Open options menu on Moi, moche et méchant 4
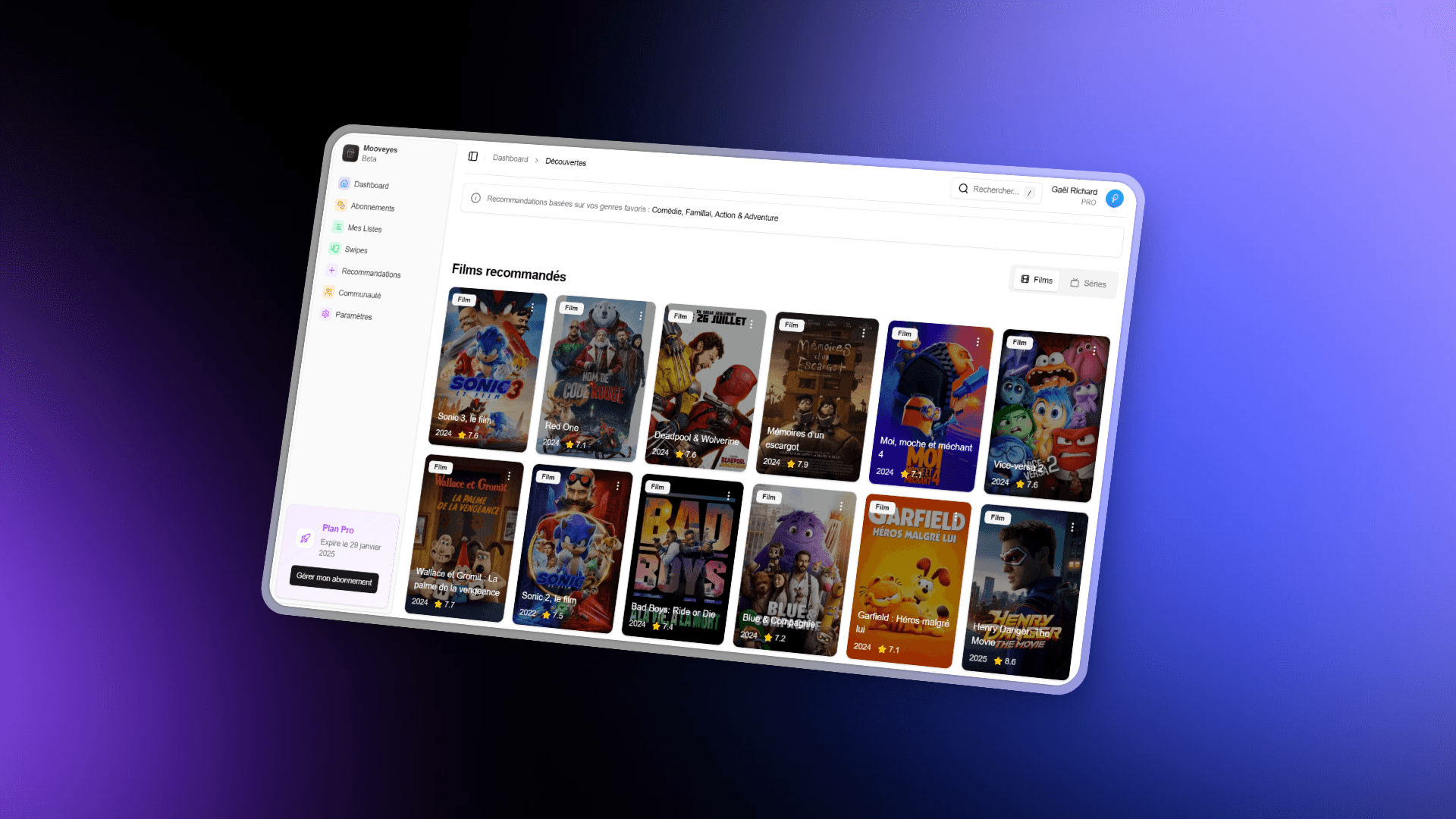 click(x=977, y=342)
